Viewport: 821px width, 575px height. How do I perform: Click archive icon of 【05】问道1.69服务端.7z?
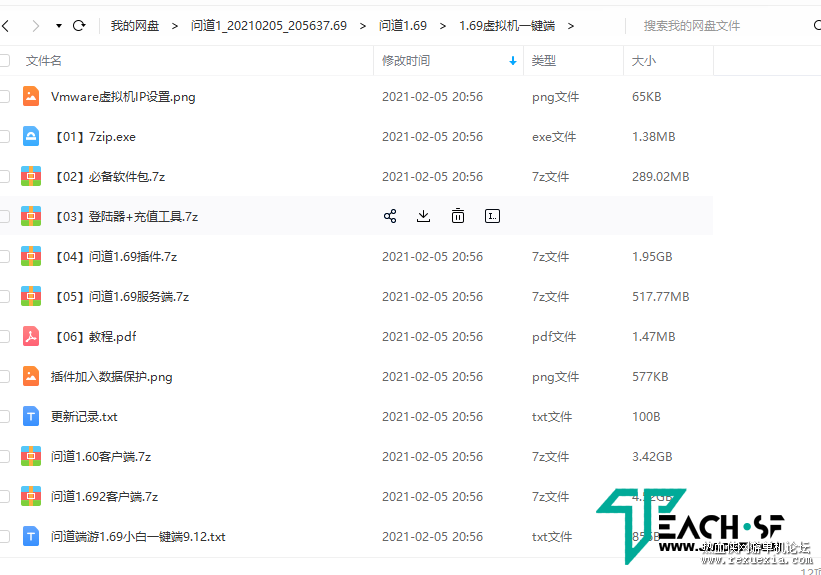click(x=31, y=296)
